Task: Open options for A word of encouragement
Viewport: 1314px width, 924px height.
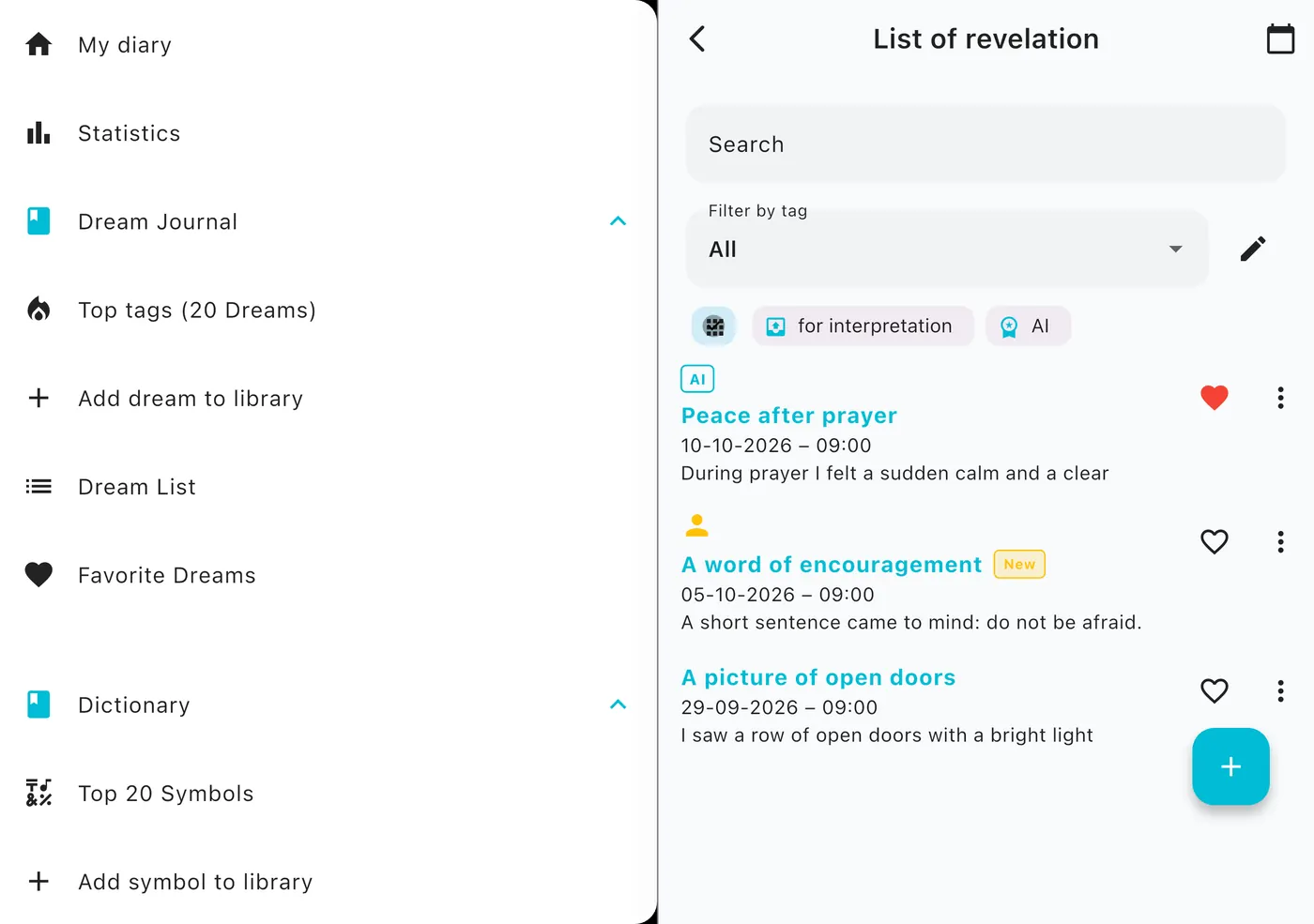Action: coord(1280,541)
